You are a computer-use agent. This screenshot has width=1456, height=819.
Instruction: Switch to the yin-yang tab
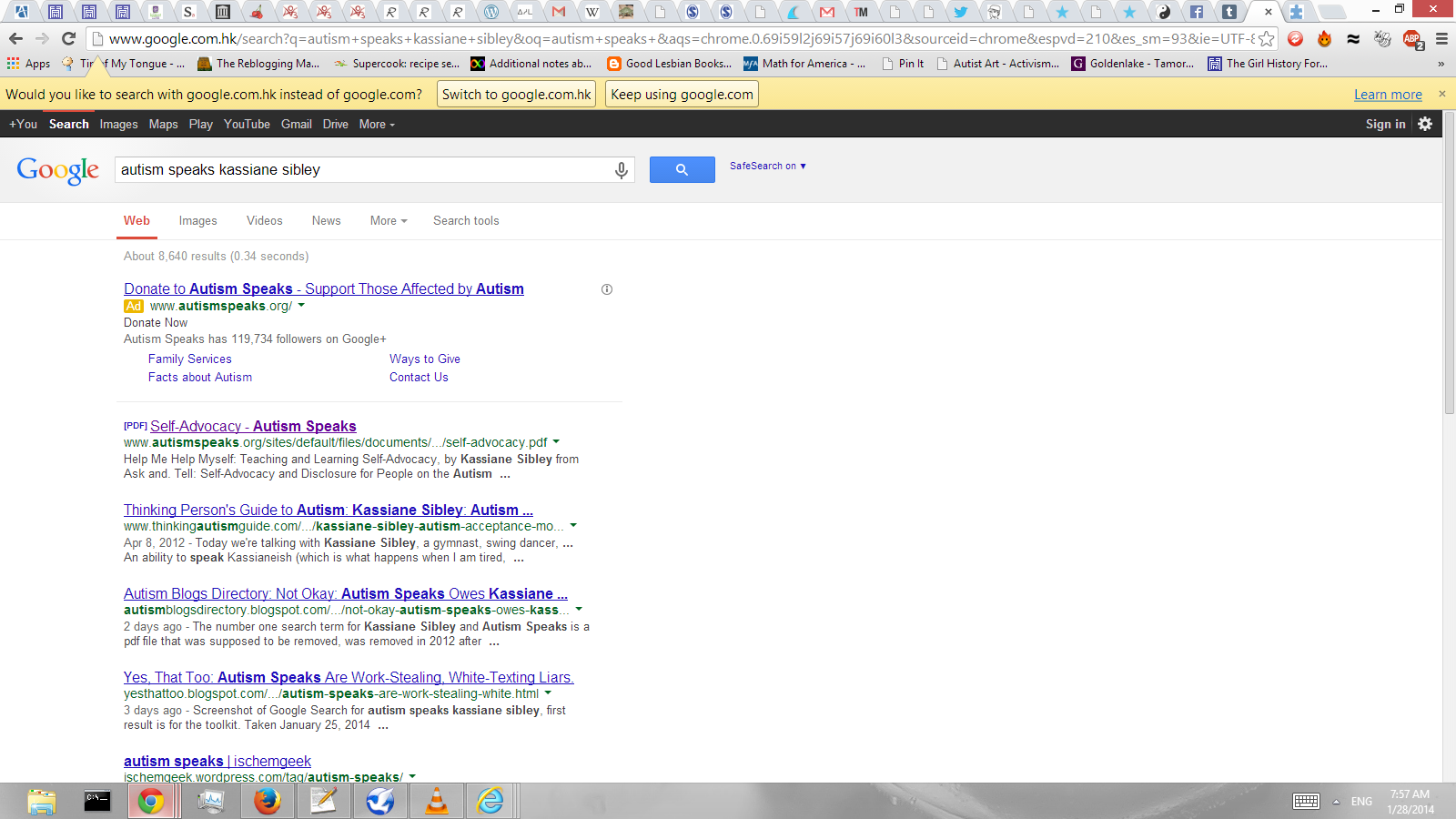point(1163,12)
